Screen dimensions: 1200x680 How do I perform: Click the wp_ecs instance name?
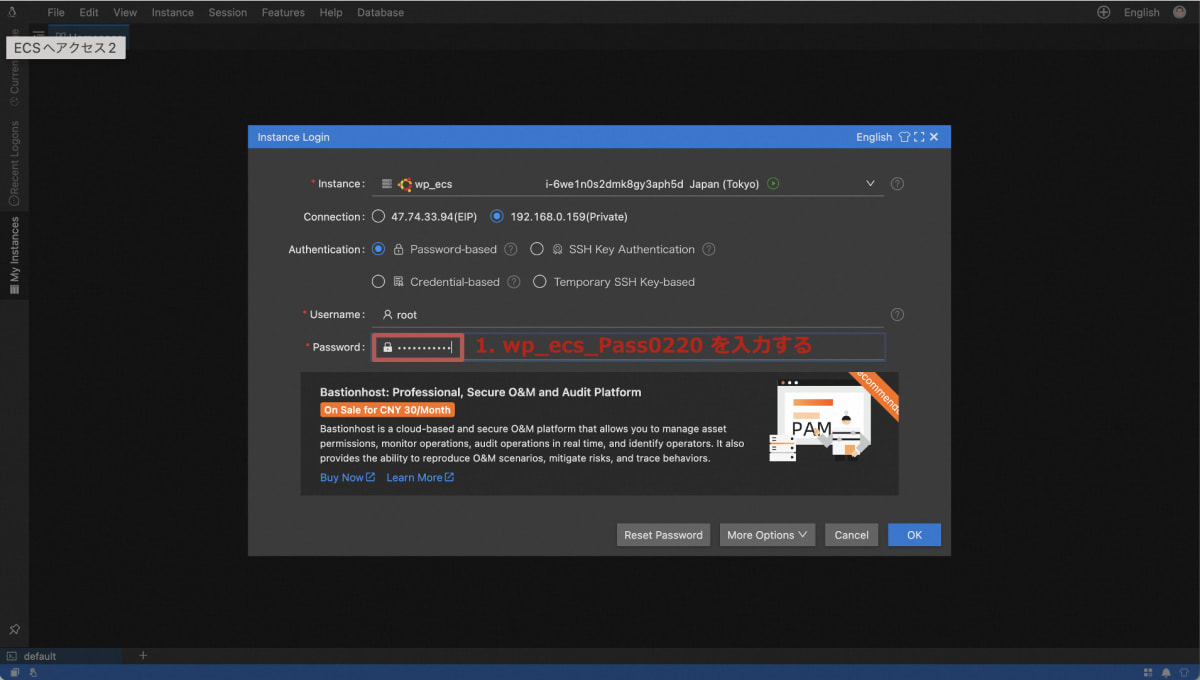[433, 185]
